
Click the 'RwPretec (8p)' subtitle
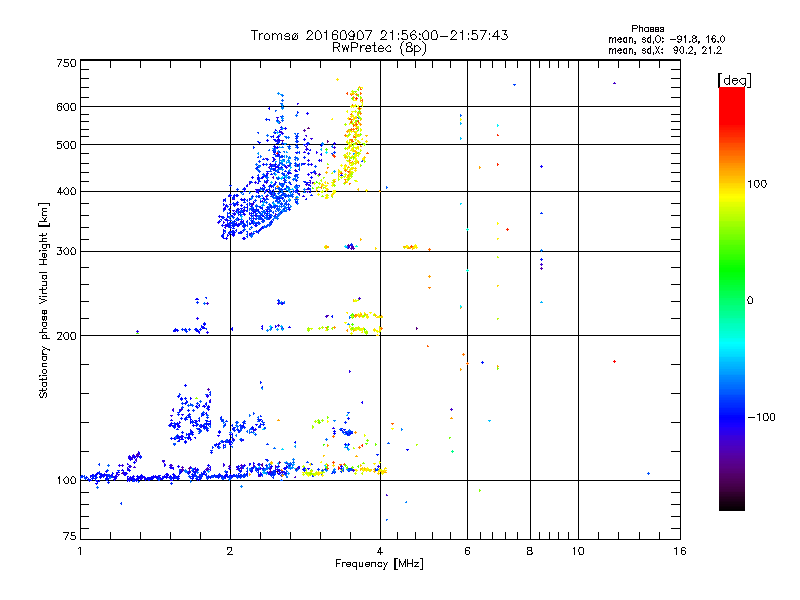pos(379,48)
